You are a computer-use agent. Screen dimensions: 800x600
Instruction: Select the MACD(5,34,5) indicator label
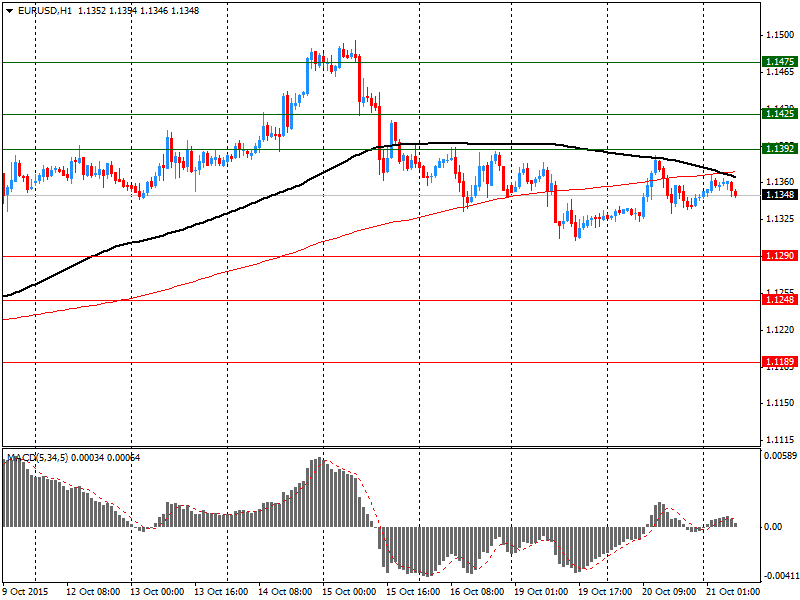pyautogui.click(x=38, y=458)
